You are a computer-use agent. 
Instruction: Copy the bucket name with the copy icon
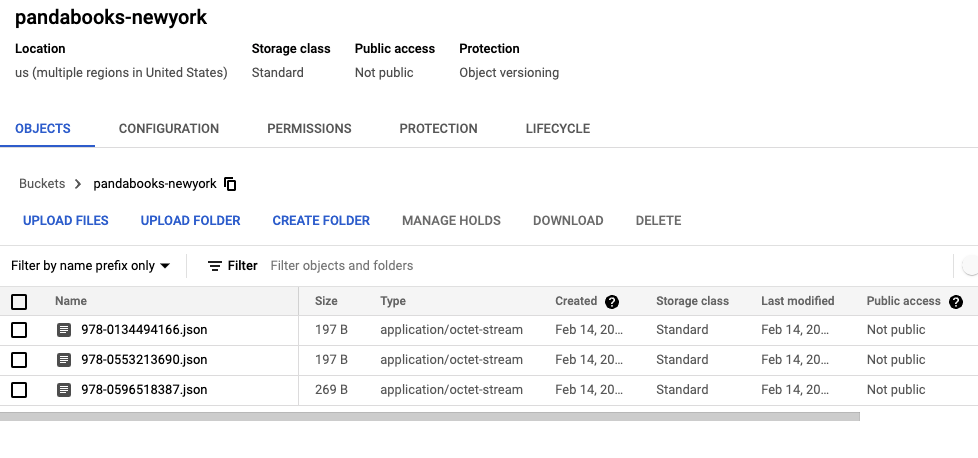point(230,184)
